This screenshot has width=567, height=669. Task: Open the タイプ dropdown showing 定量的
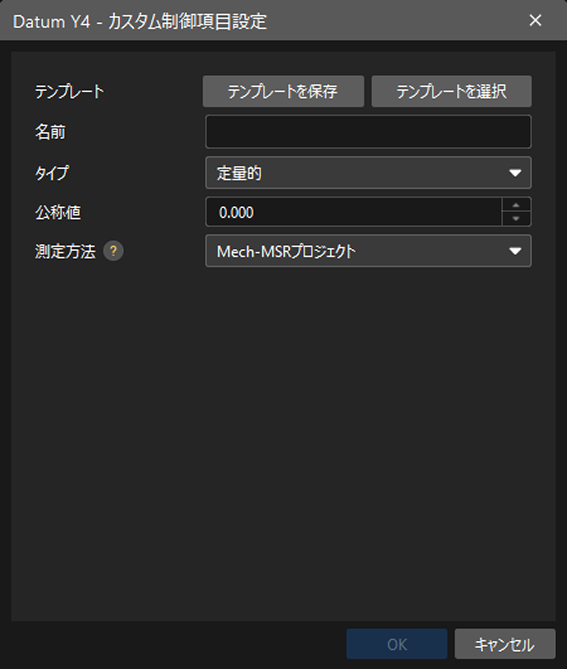[x=368, y=173]
